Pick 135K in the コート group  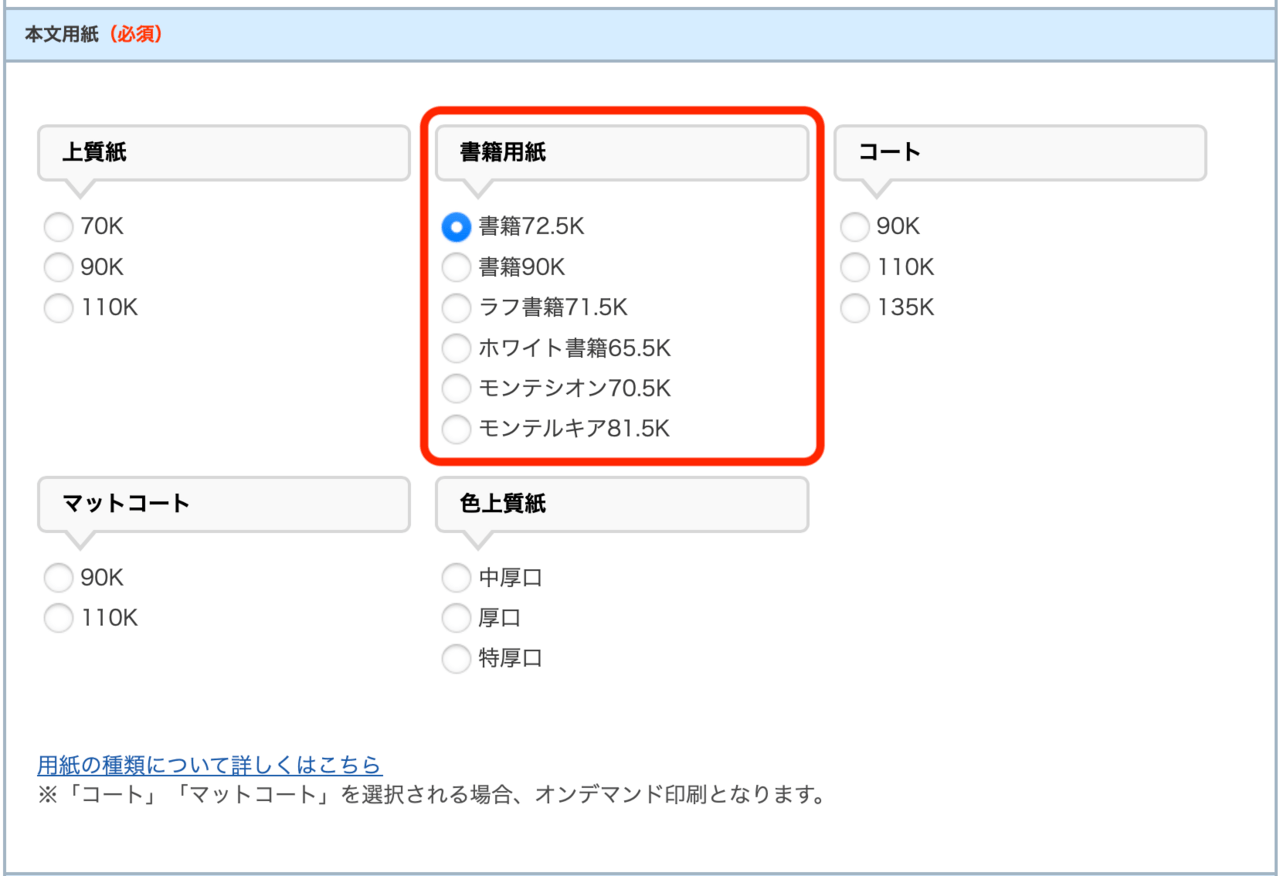click(x=855, y=309)
